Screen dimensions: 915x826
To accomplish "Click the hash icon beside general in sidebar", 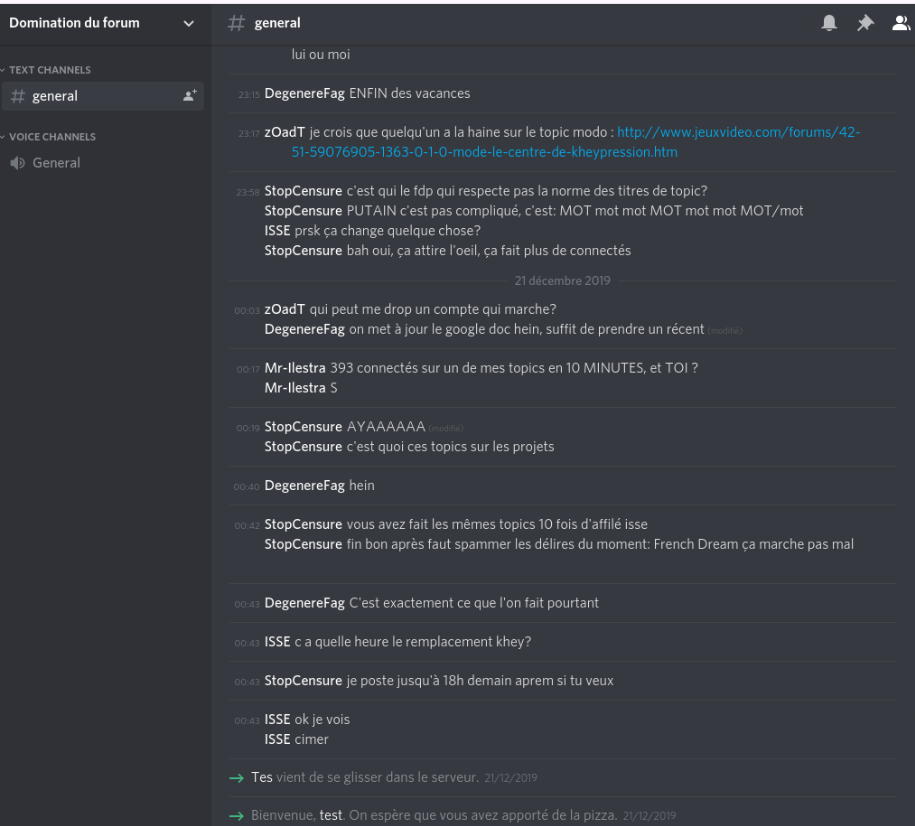I will tap(17, 96).
